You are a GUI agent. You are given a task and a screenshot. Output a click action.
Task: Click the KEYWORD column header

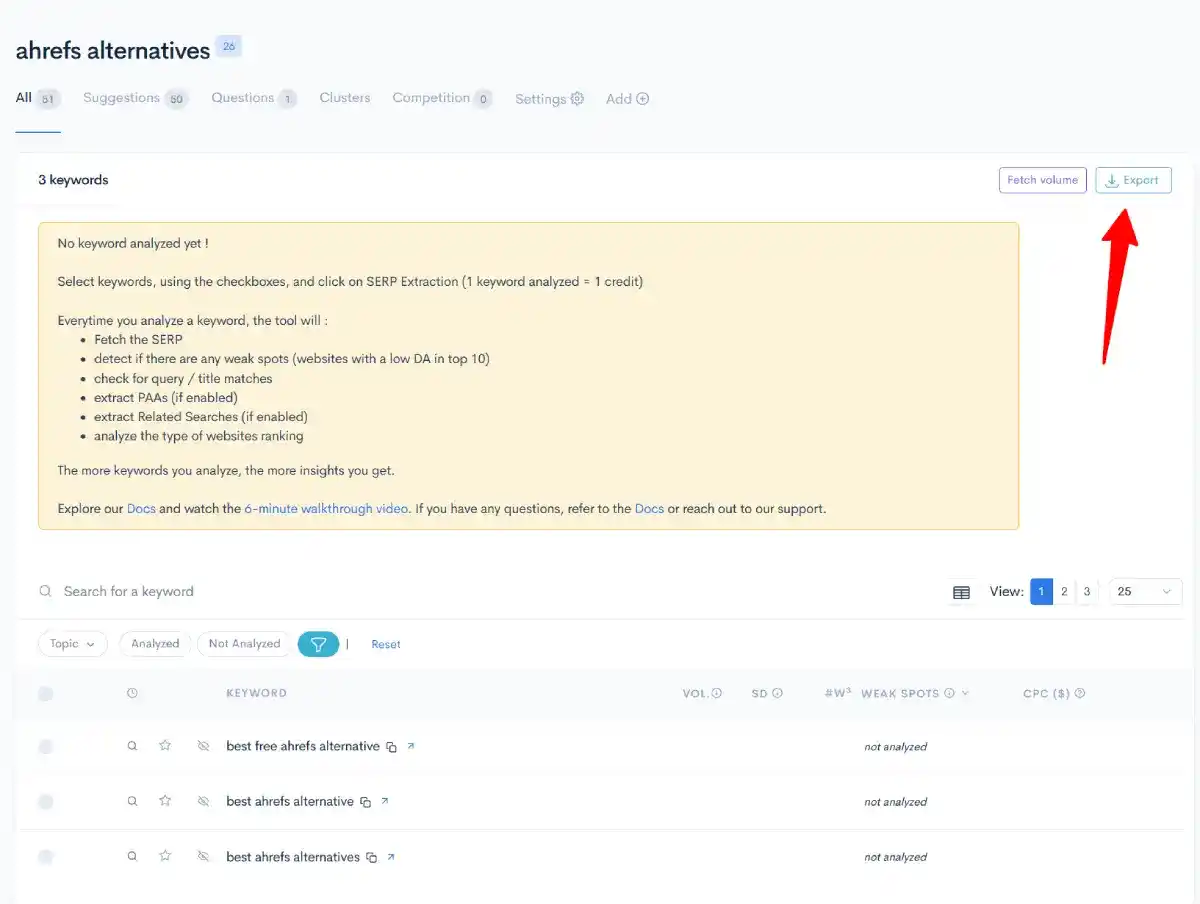coord(256,693)
